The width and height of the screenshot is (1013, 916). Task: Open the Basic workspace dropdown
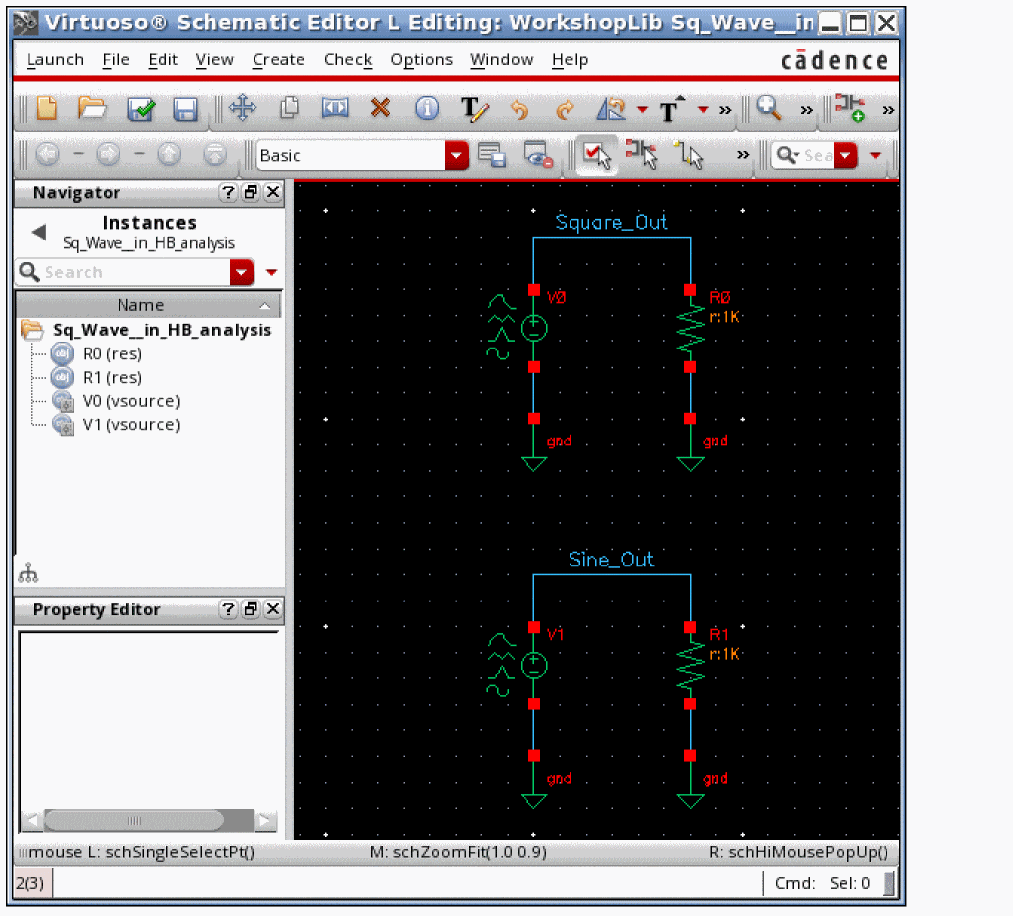click(456, 155)
